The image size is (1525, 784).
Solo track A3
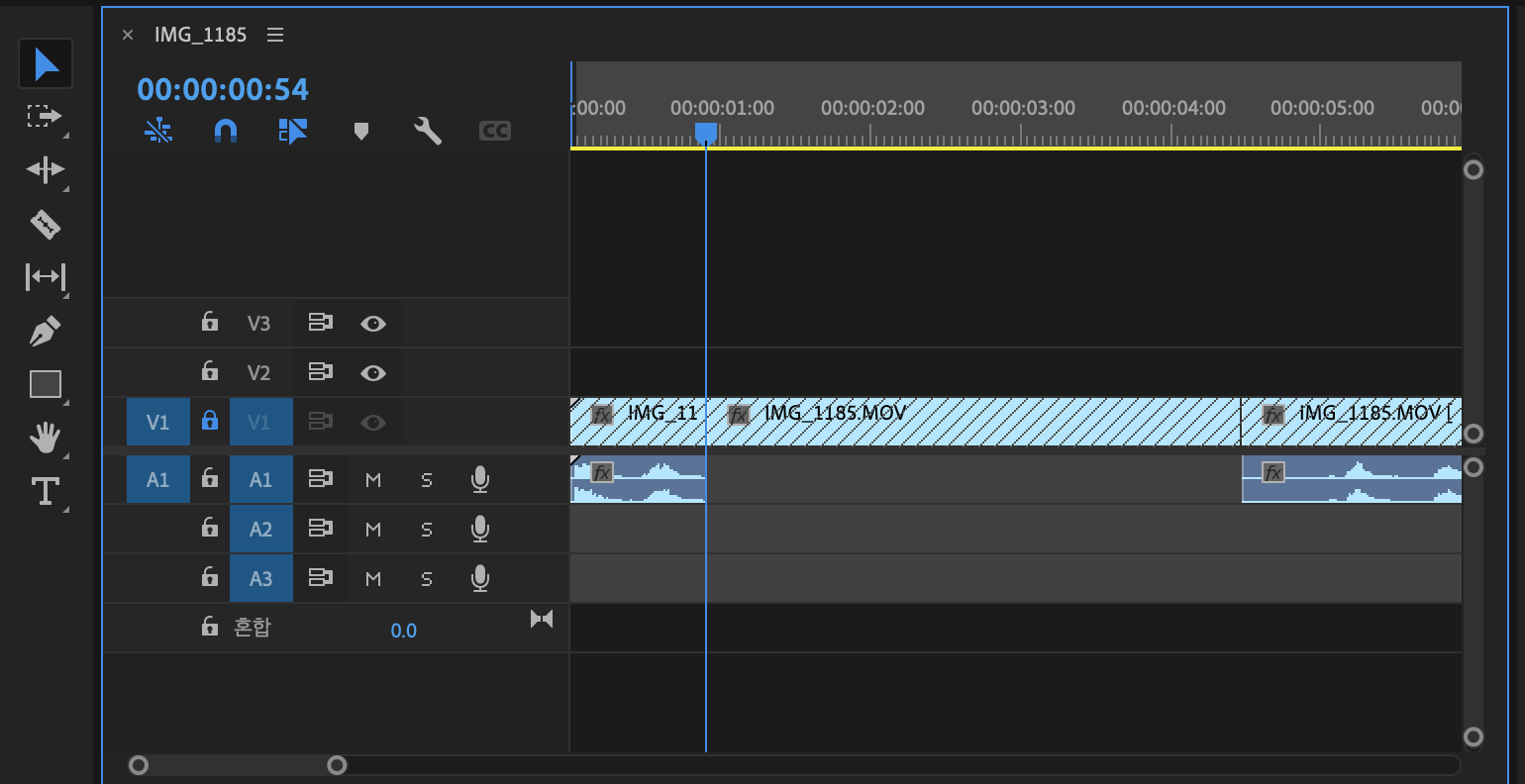[427, 579]
